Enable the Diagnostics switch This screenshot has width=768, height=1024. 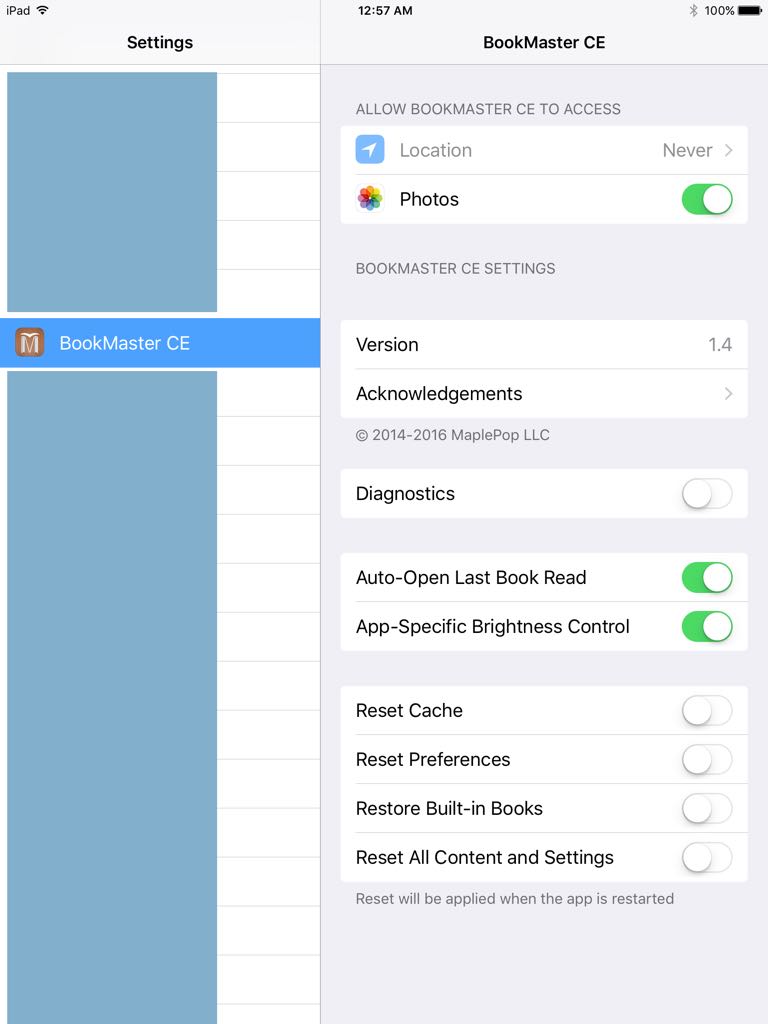707,494
